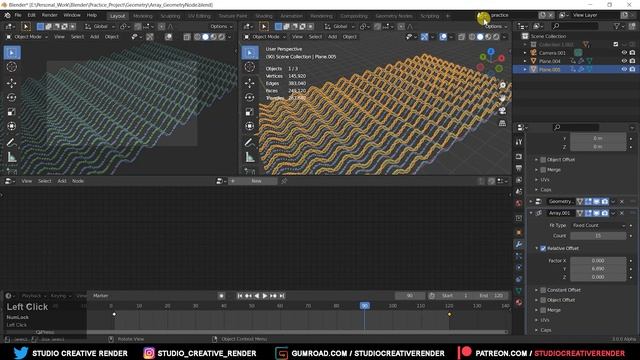The image size is (640, 360).
Task: Select the Scale tool in left viewport
Action: (x=11, y=112)
